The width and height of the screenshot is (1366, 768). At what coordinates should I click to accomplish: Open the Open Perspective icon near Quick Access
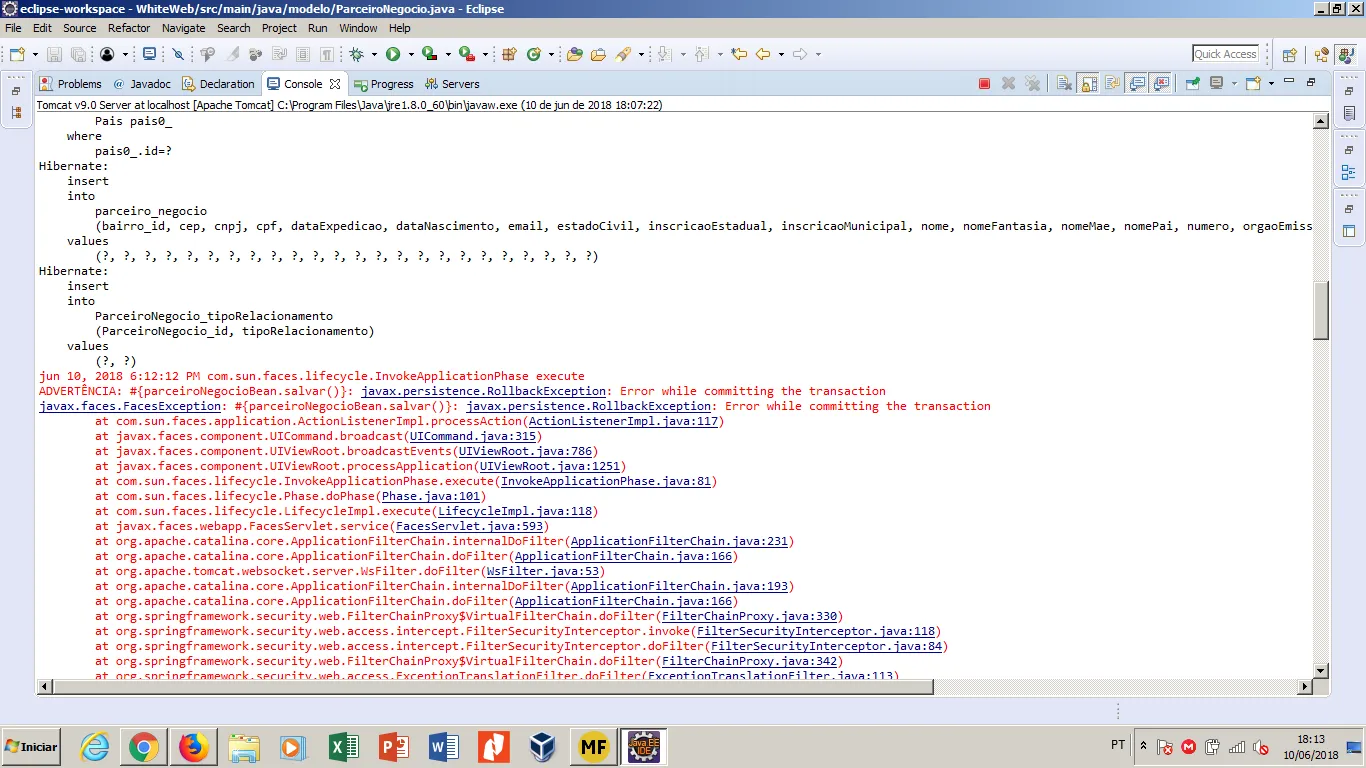click(1289, 54)
